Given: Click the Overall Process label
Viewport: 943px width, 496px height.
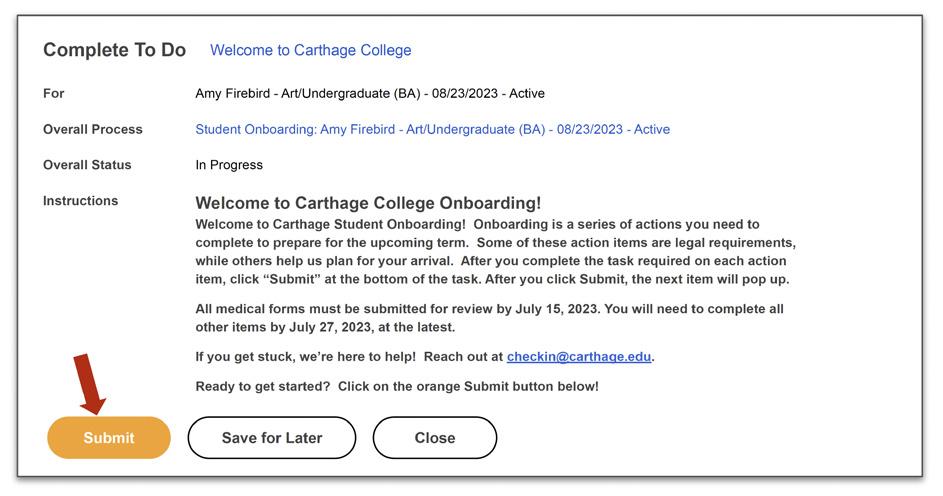Looking at the screenshot, I should 92,129.
